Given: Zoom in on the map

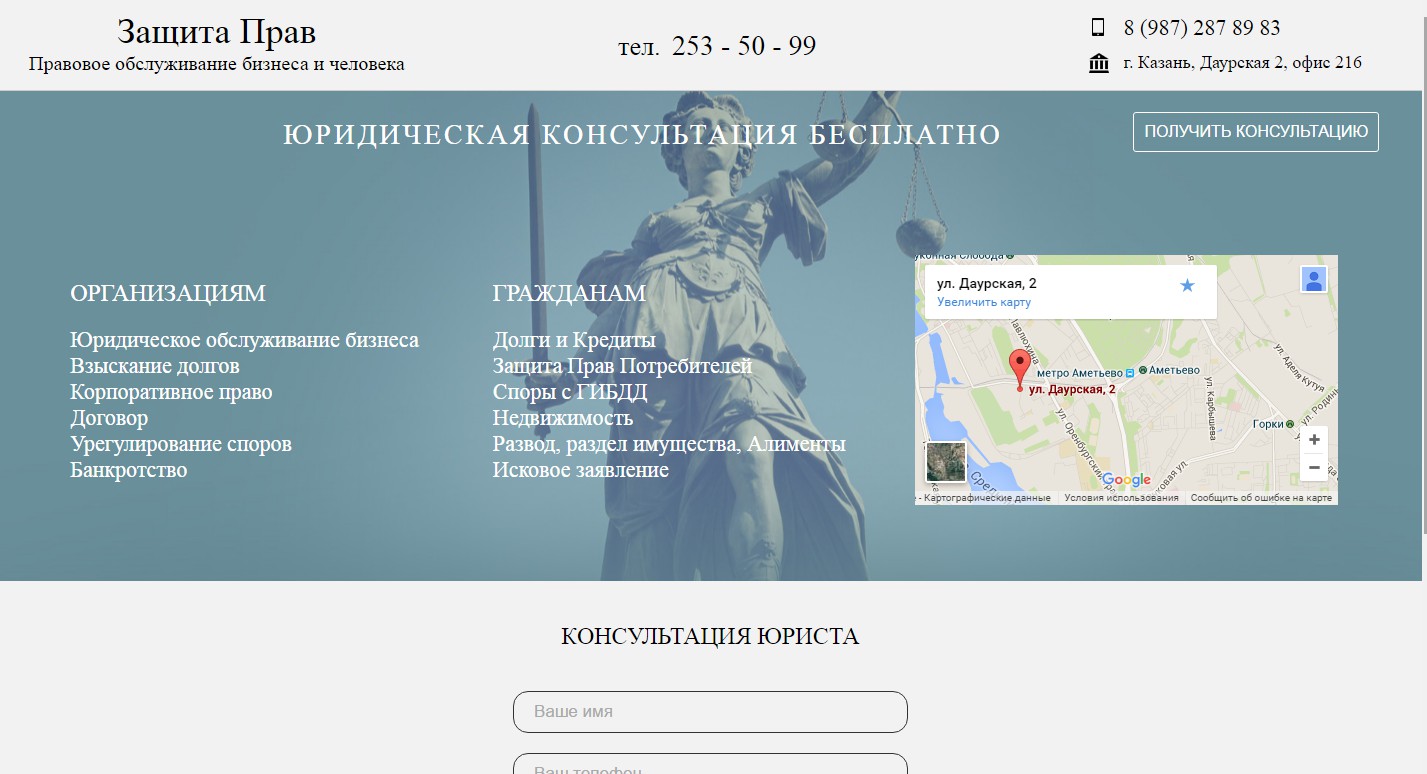Looking at the screenshot, I should tap(1314, 440).
